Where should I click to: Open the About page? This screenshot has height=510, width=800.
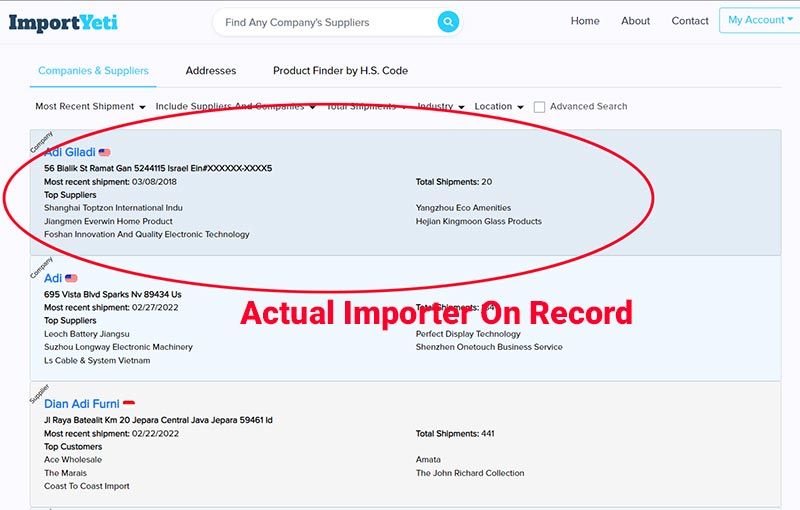(x=635, y=21)
